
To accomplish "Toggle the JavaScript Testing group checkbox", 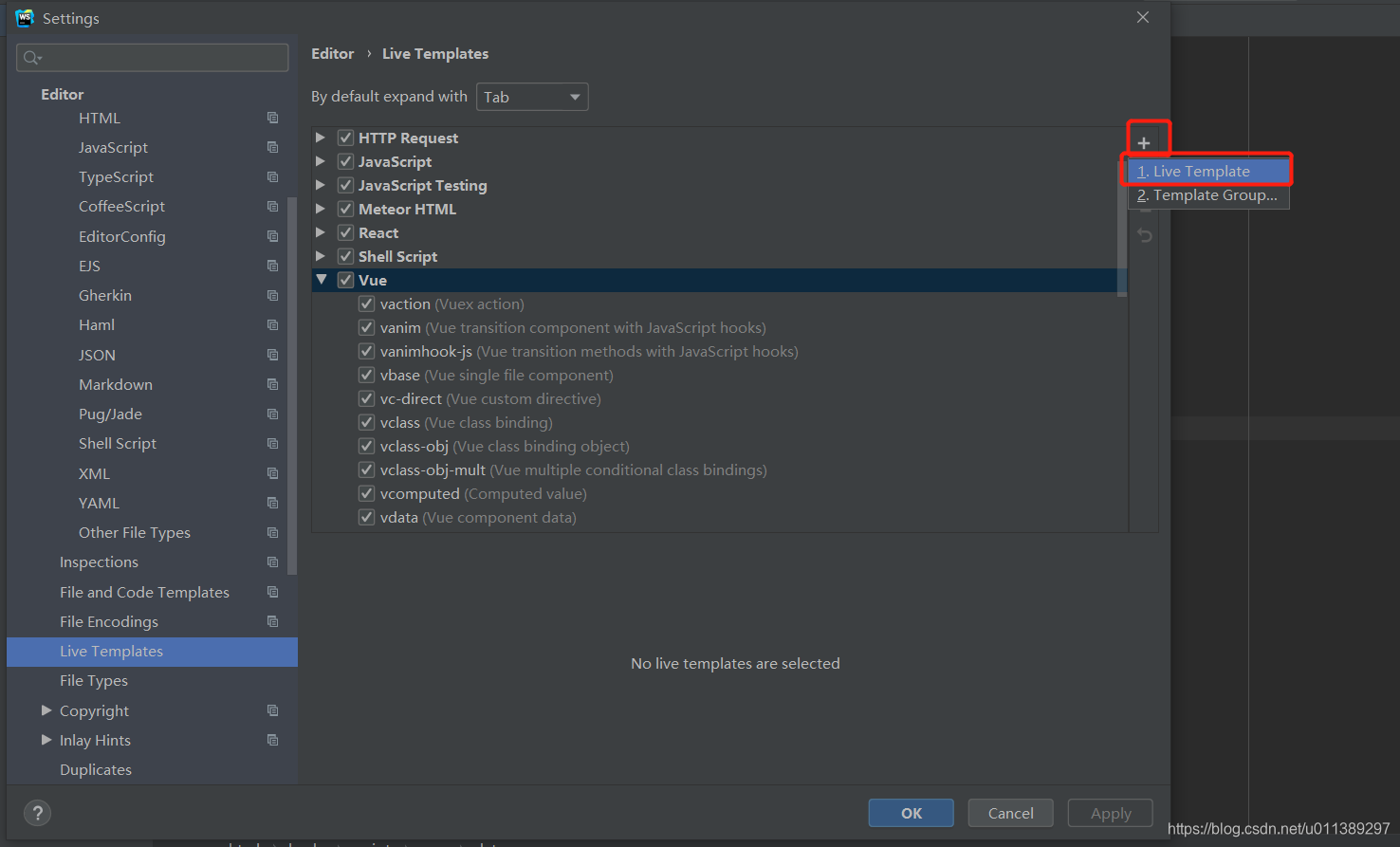I will pos(345,185).
